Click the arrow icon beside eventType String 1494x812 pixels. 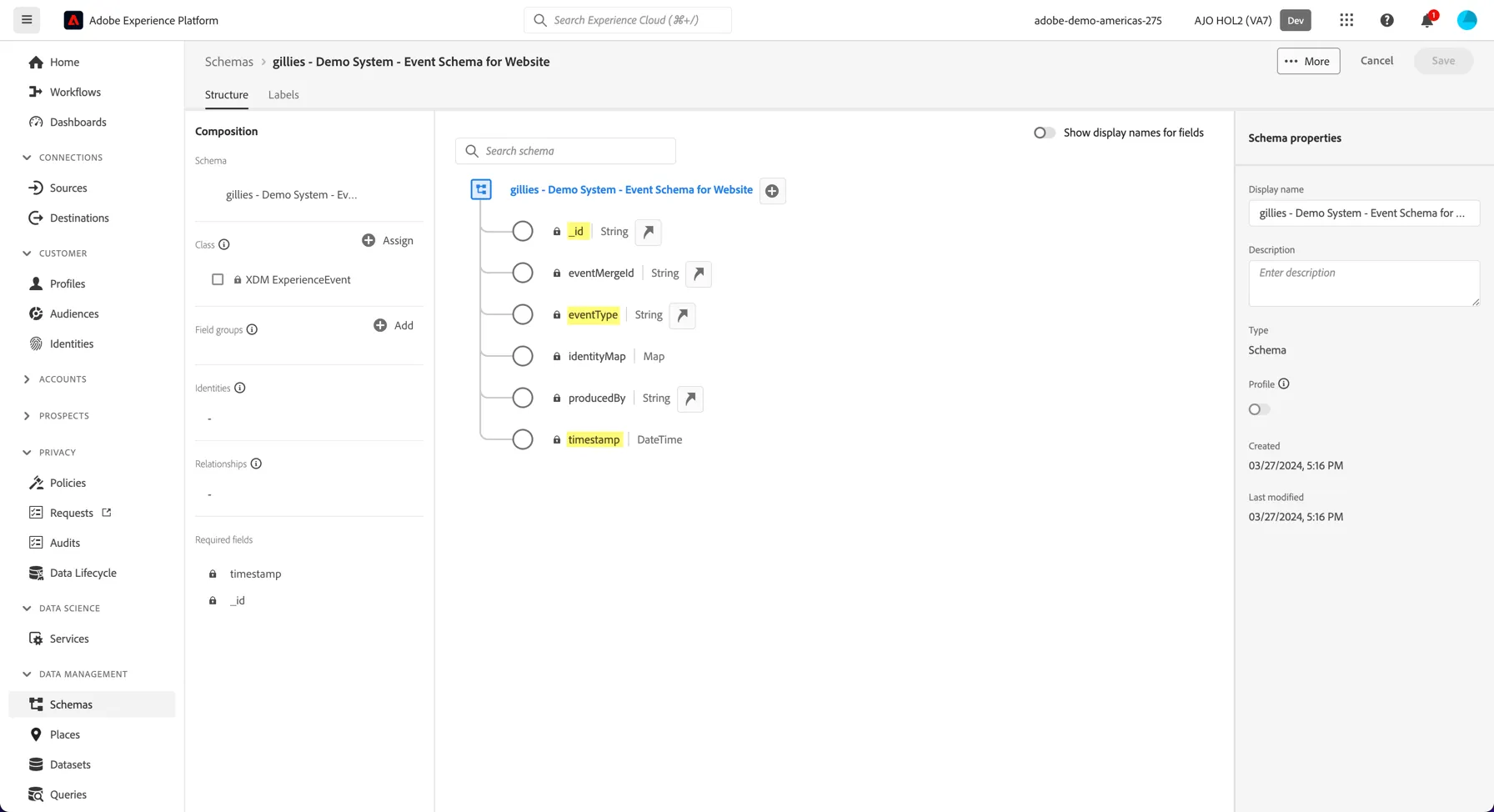(x=682, y=315)
